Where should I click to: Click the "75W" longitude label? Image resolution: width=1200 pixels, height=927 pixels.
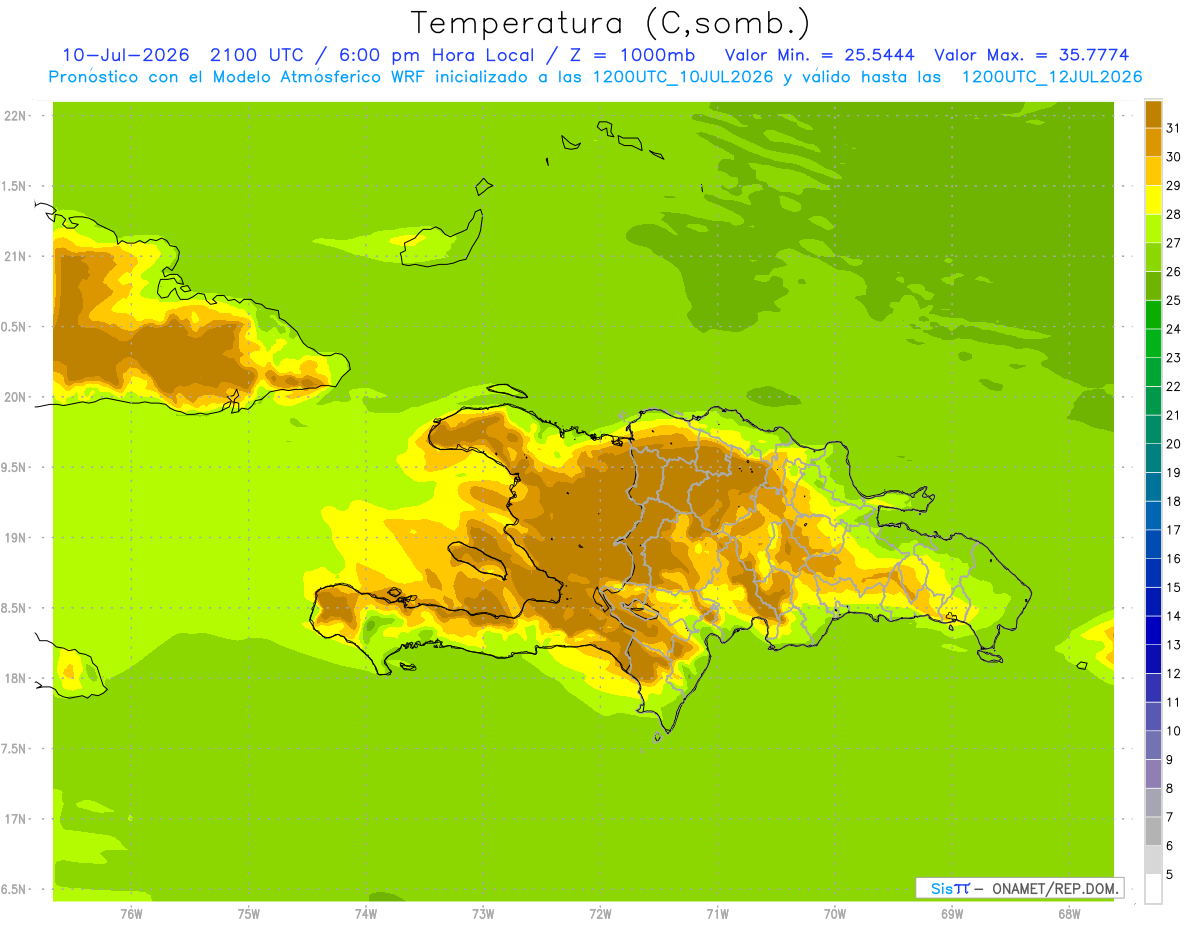point(249,913)
